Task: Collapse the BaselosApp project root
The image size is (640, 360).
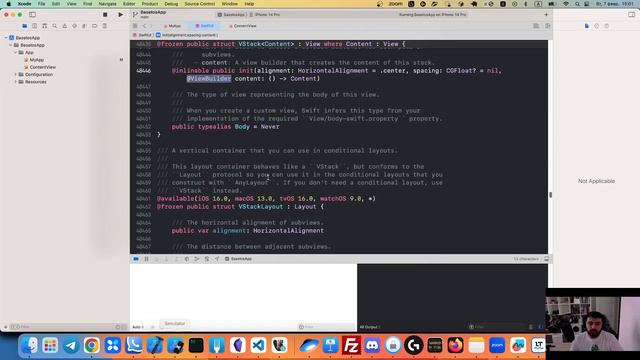Action: click(x=6, y=38)
